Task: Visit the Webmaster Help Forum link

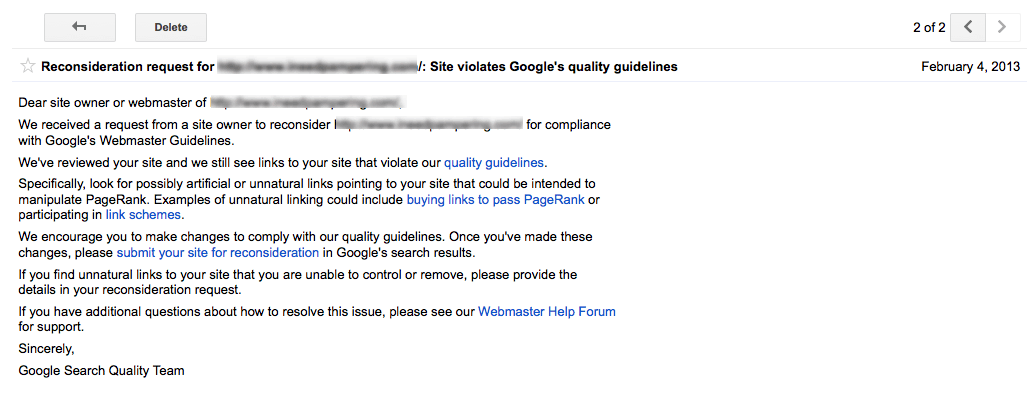Action: 547,312
